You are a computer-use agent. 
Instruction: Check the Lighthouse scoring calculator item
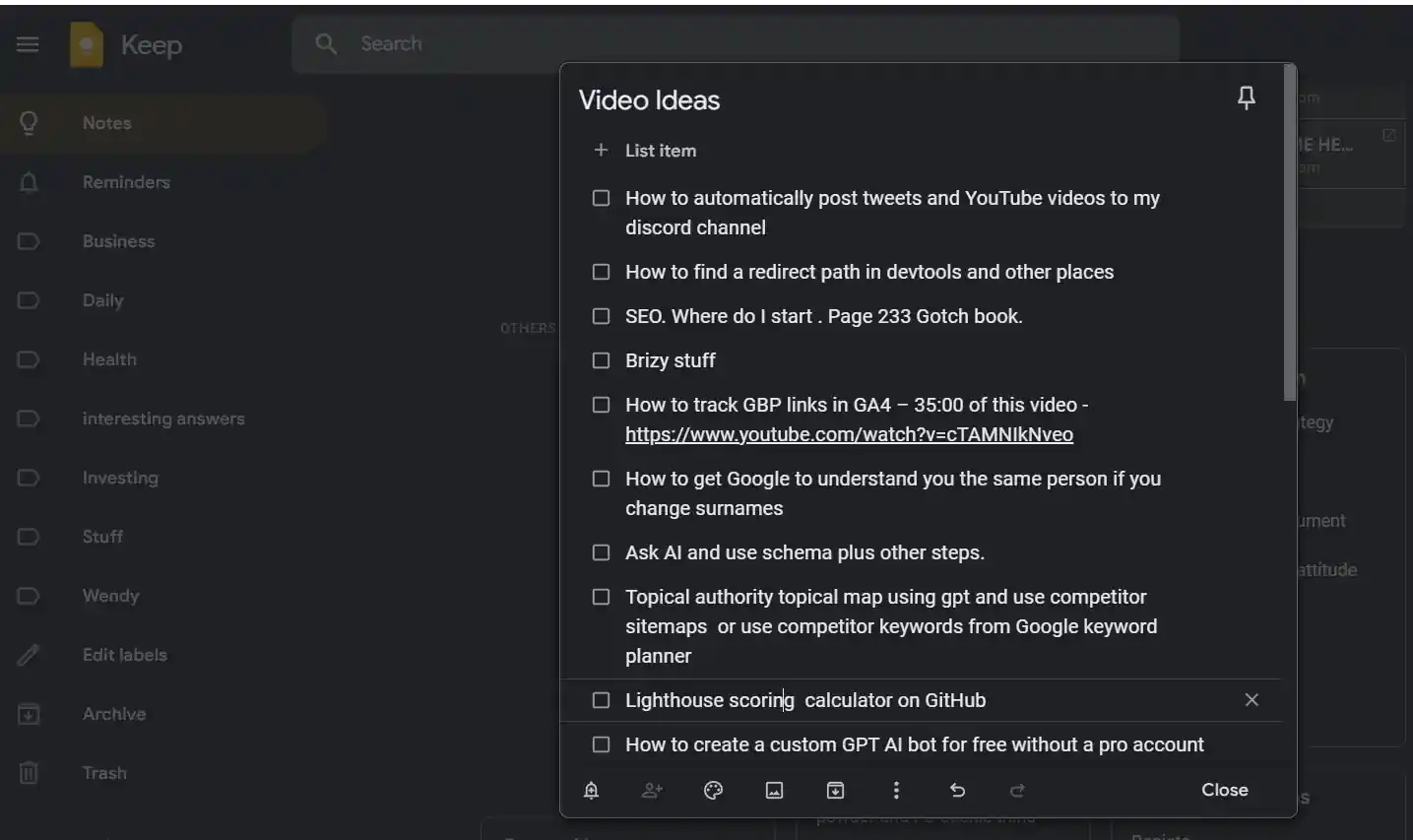(x=601, y=700)
